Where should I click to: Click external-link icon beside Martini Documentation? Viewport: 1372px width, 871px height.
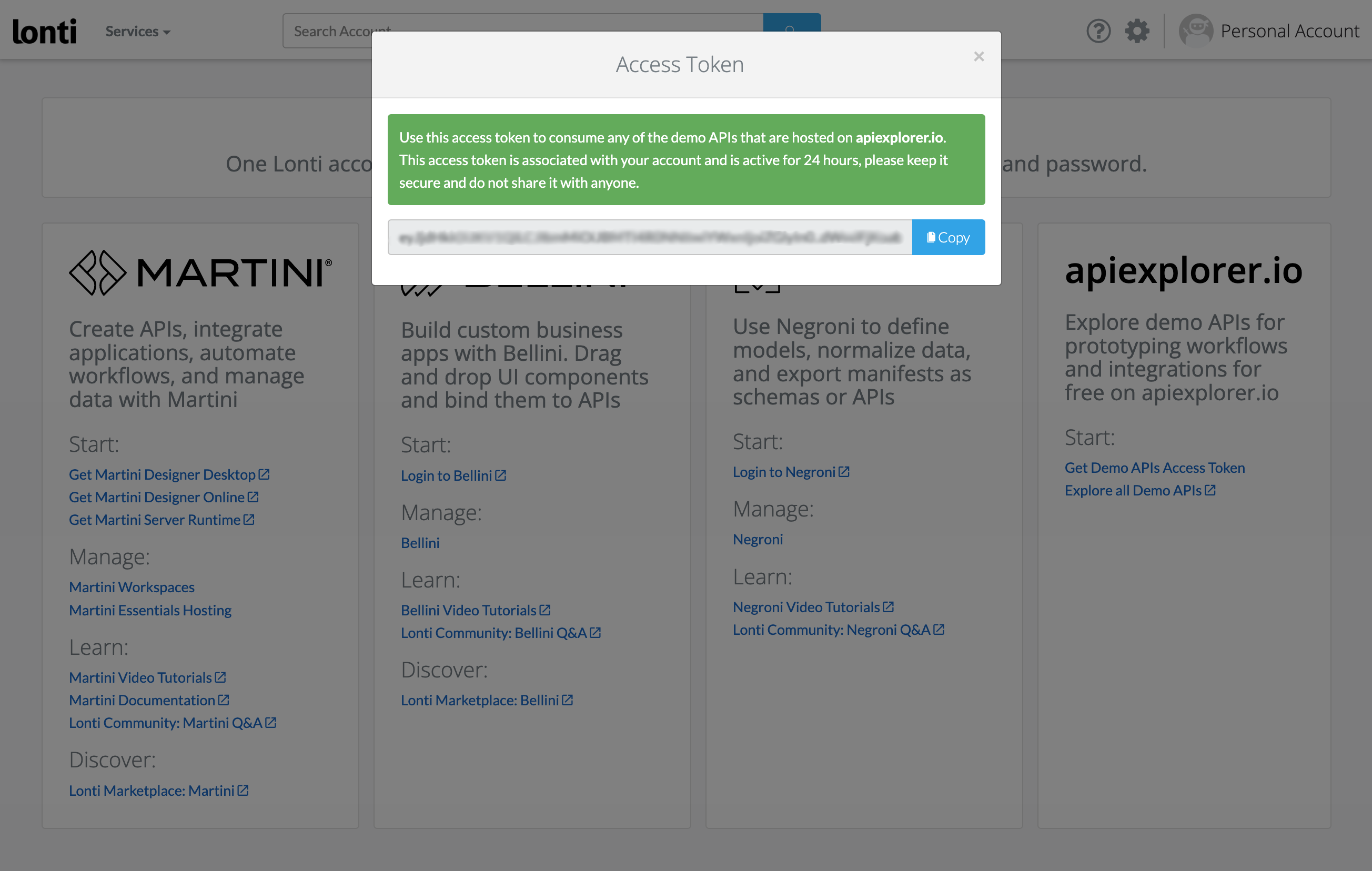pyautogui.click(x=224, y=700)
